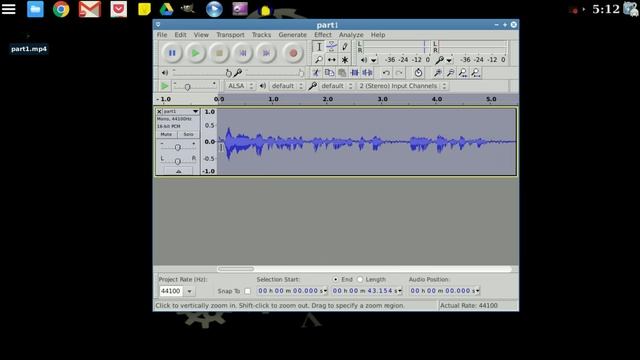Close the part1 track with X button
Screen dimensions: 640x360
[x=159, y=111]
